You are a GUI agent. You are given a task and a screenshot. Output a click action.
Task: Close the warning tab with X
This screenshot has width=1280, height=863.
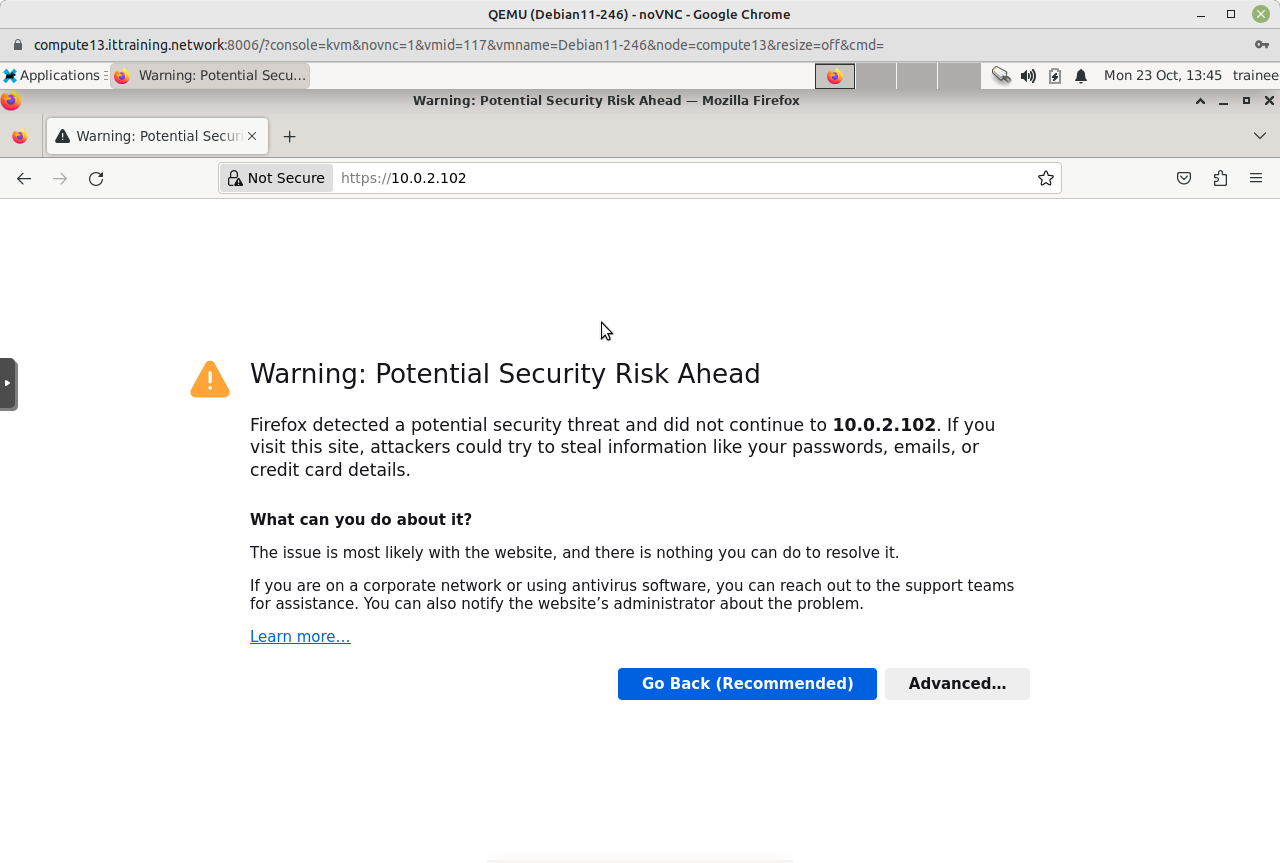point(252,136)
